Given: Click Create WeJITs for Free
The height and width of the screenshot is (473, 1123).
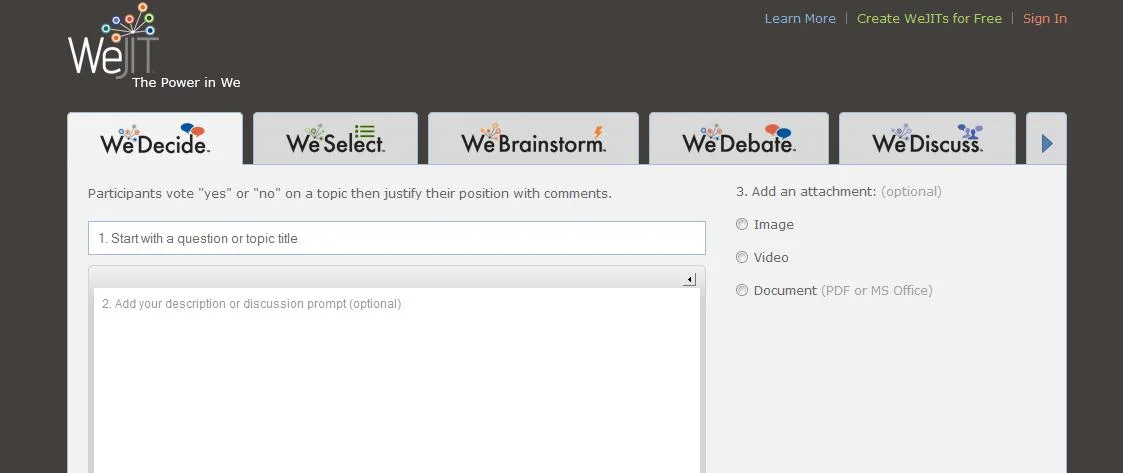Looking at the screenshot, I should coord(929,19).
